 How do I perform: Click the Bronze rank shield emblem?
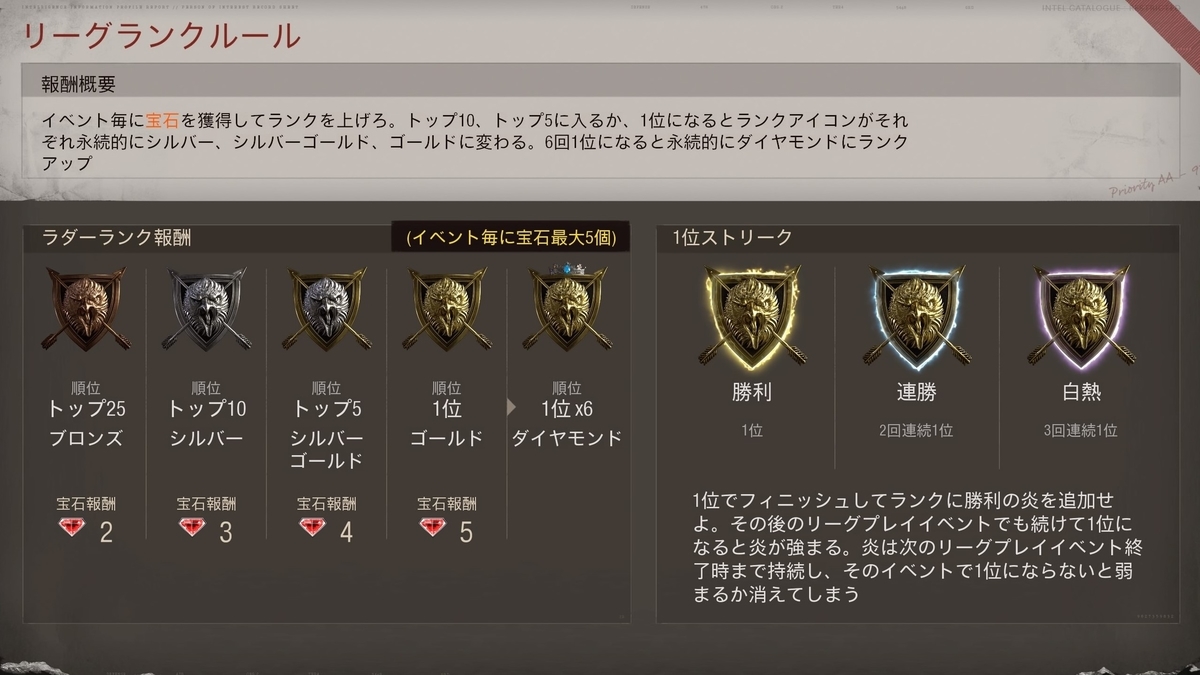click(87, 309)
